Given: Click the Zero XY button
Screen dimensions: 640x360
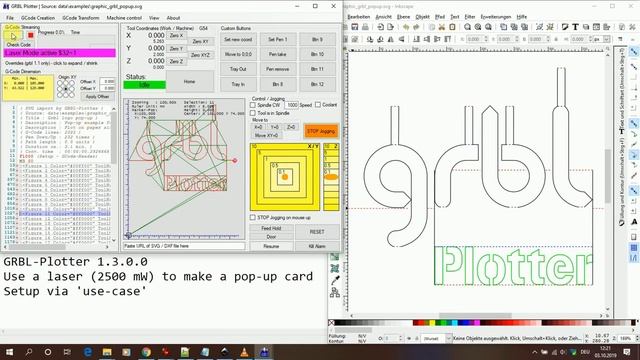Looking at the screenshot, I should coord(200,42).
